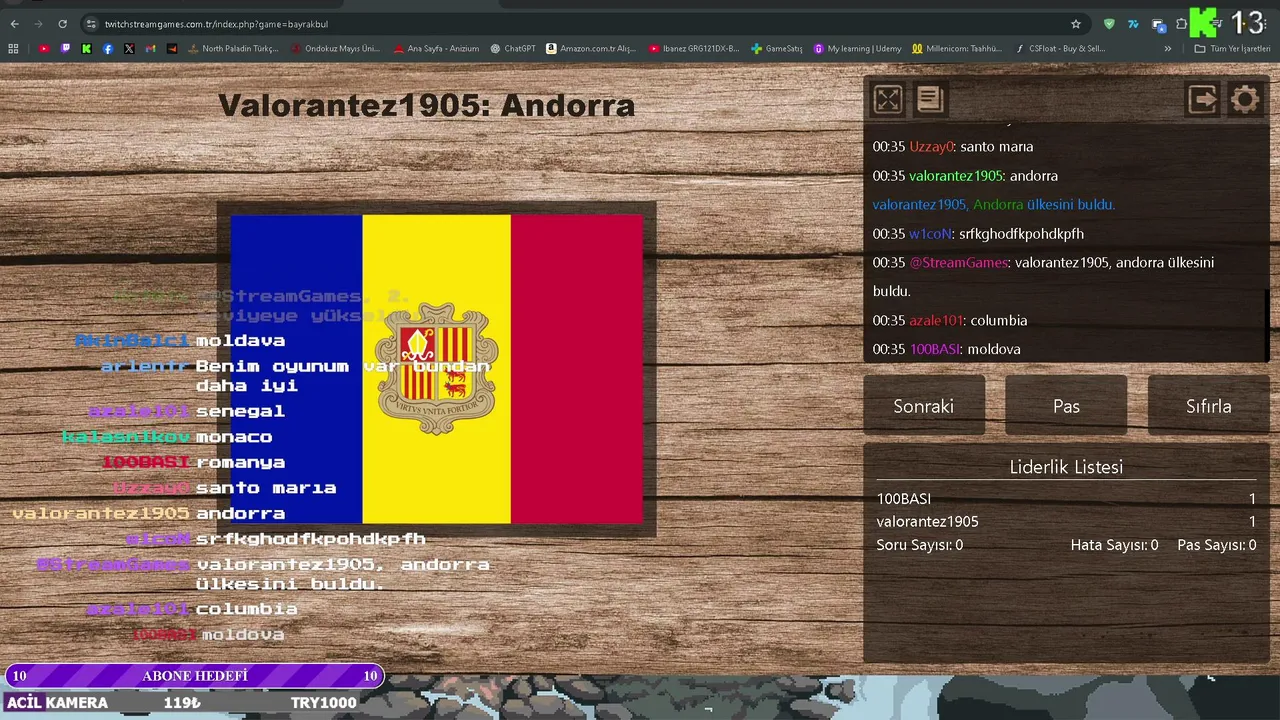Open CSFloat - Buy & Sell bookmark
Viewport: 1280px width, 720px height.
coord(1060,48)
